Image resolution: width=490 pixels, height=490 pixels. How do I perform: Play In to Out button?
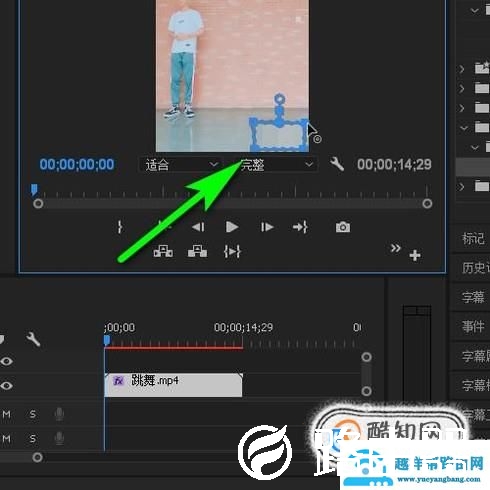(x=232, y=252)
